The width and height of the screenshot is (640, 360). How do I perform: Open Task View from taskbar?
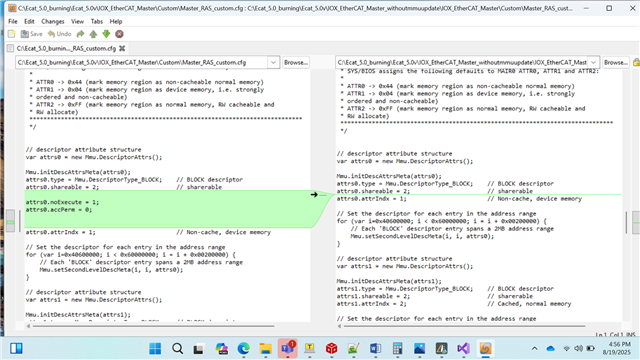[199, 349]
